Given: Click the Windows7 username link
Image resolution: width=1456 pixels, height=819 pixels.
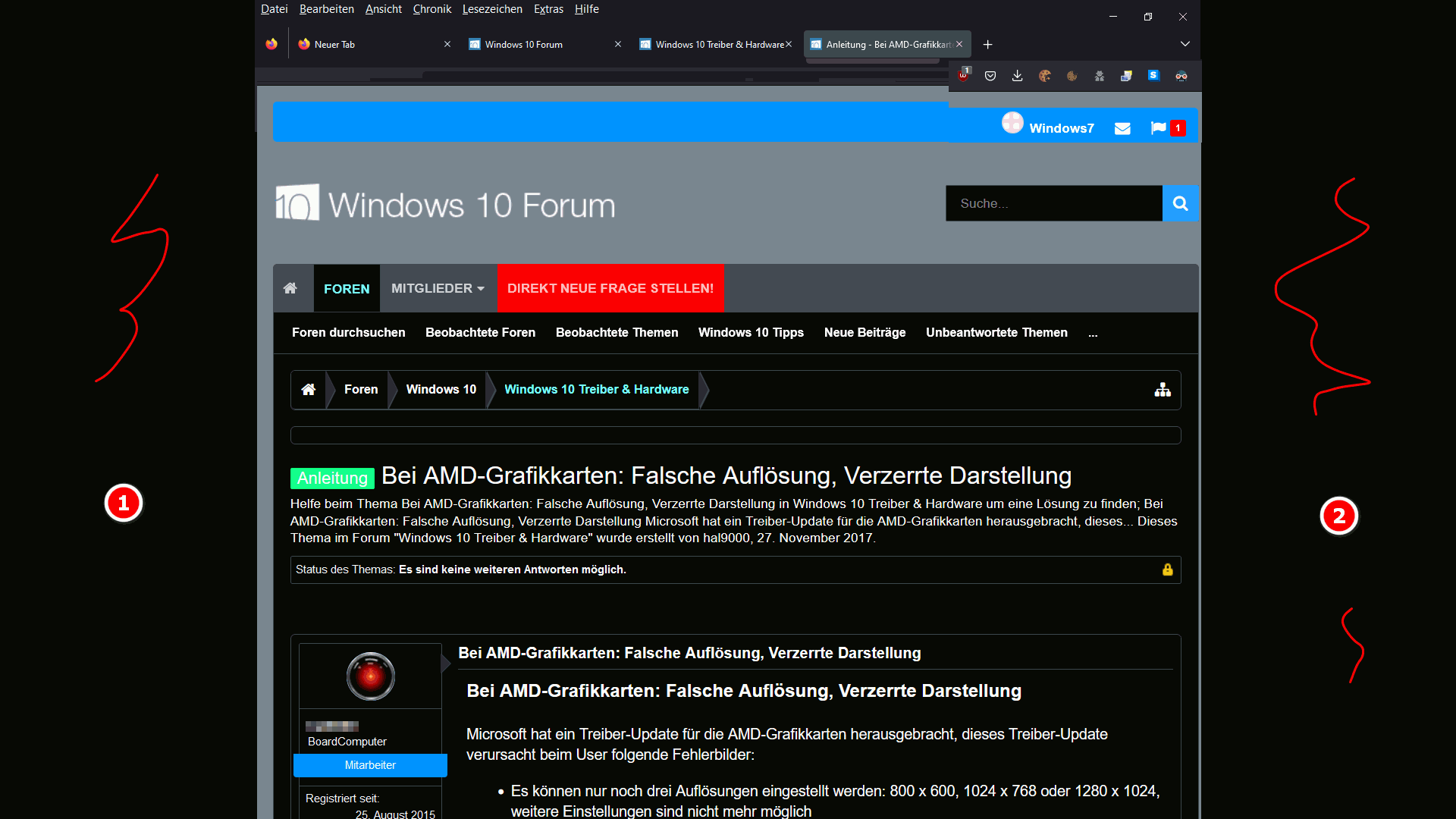Looking at the screenshot, I should coord(1062,128).
